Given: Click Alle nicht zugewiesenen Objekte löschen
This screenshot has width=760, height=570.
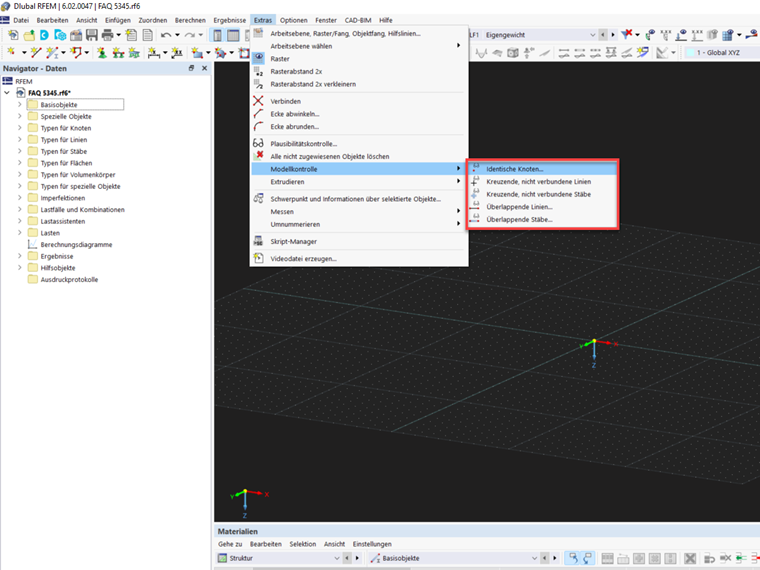Looking at the screenshot, I should (330, 156).
